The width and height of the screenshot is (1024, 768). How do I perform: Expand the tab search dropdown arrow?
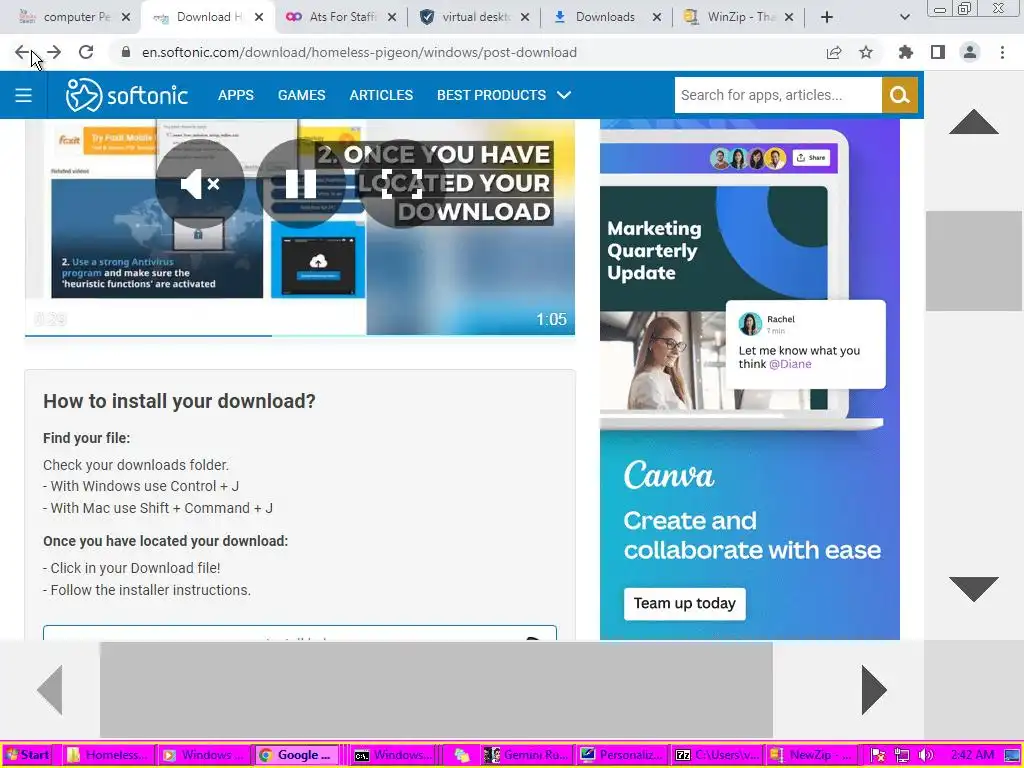[x=904, y=17]
